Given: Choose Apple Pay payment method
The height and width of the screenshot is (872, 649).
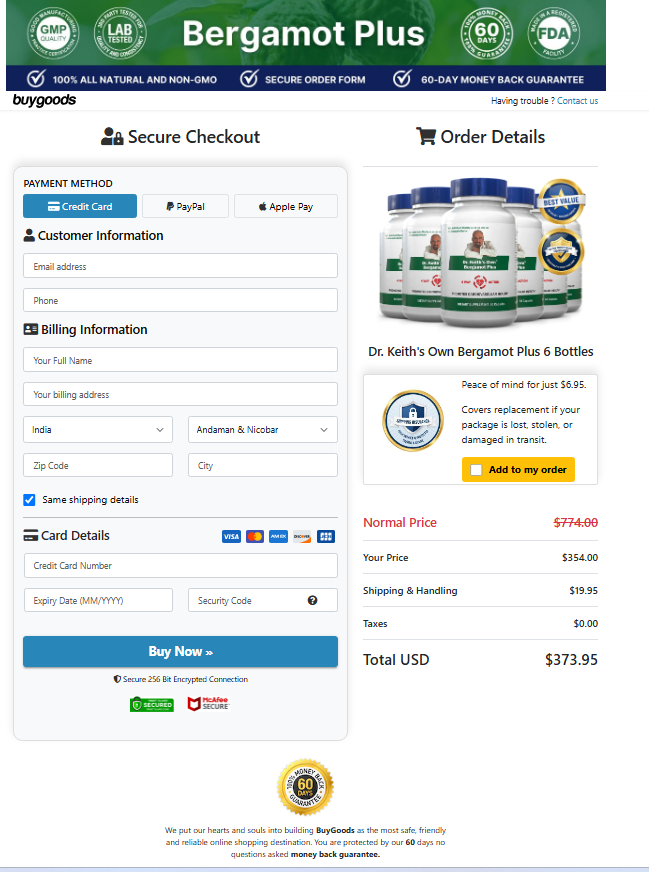Looking at the screenshot, I should (x=286, y=207).
